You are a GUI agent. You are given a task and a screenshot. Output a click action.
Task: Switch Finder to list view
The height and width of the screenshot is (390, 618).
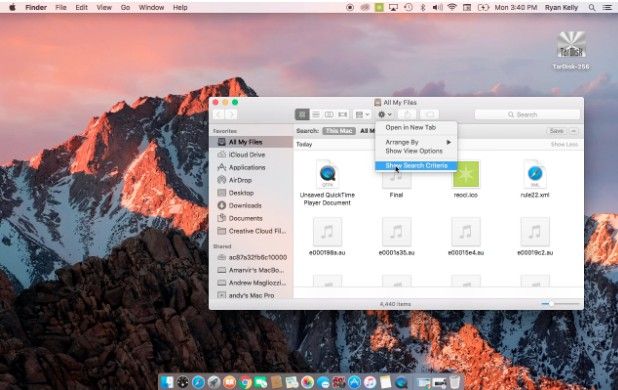(x=316, y=115)
